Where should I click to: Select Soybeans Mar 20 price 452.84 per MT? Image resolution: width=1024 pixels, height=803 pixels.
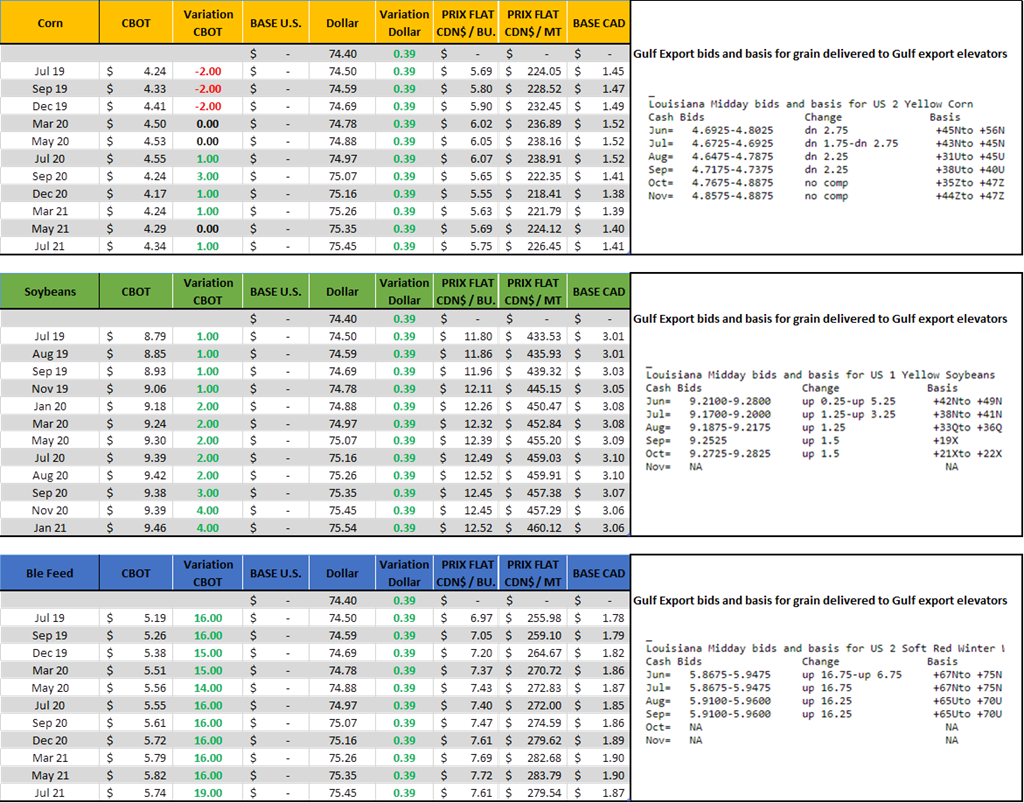(536, 424)
